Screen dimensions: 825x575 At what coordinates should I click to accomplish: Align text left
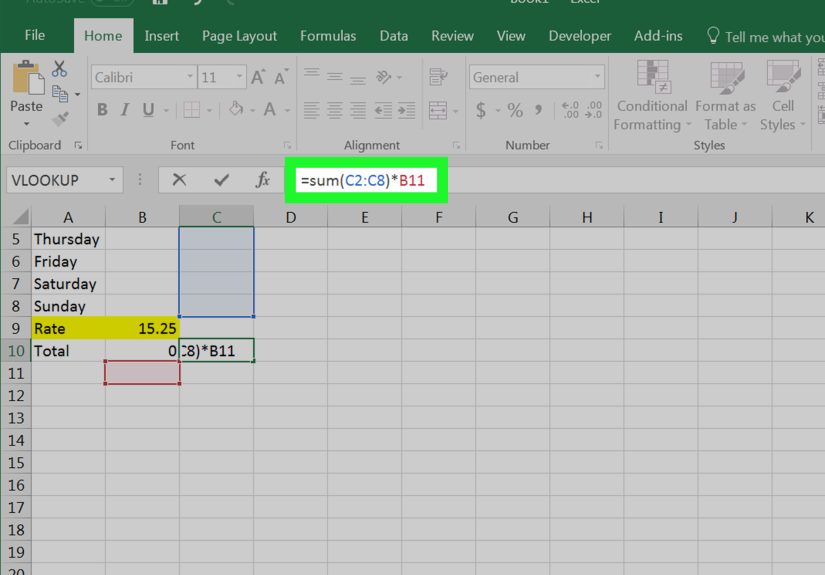point(311,110)
